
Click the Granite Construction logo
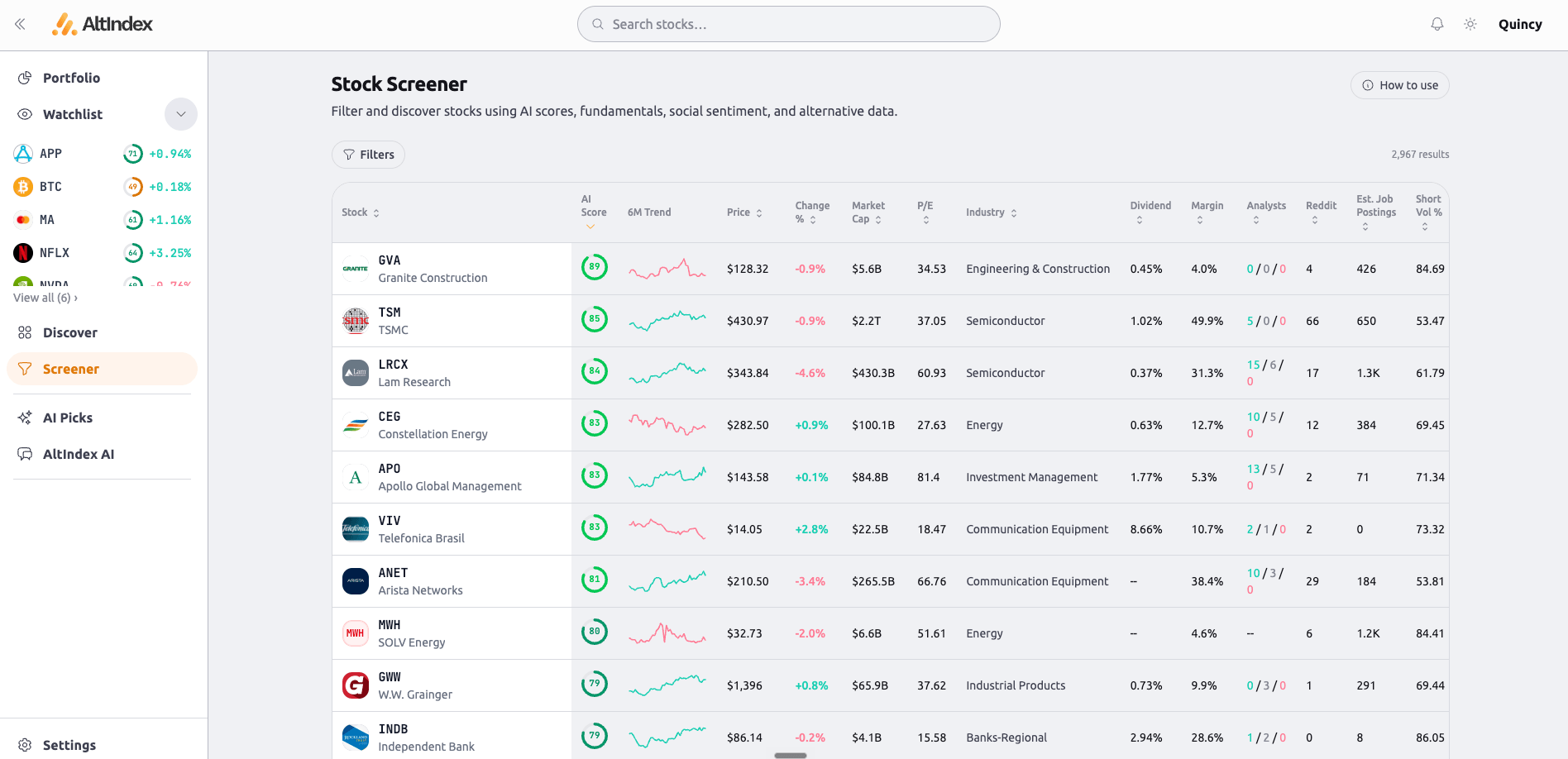pyautogui.click(x=356, y=269)
